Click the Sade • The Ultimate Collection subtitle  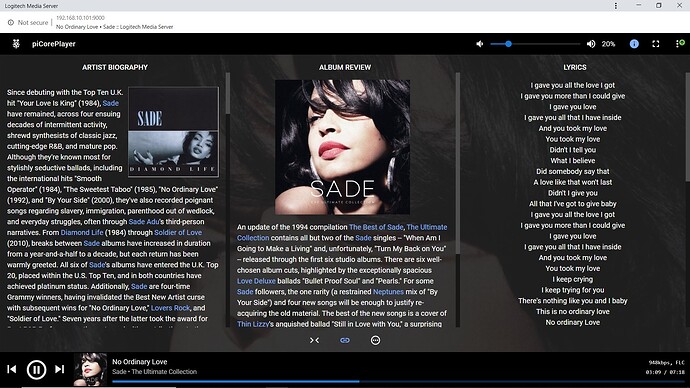[x=154, y=372]
